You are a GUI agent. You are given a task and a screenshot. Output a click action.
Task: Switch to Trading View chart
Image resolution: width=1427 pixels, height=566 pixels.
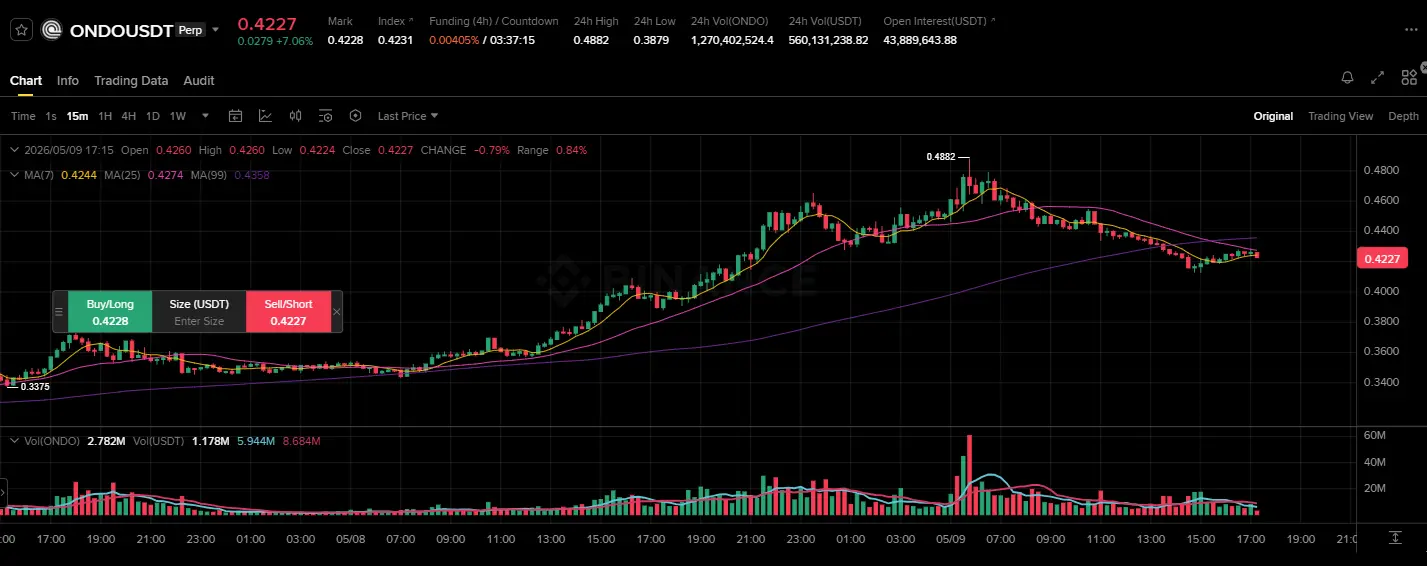[x=1340, y=116]
